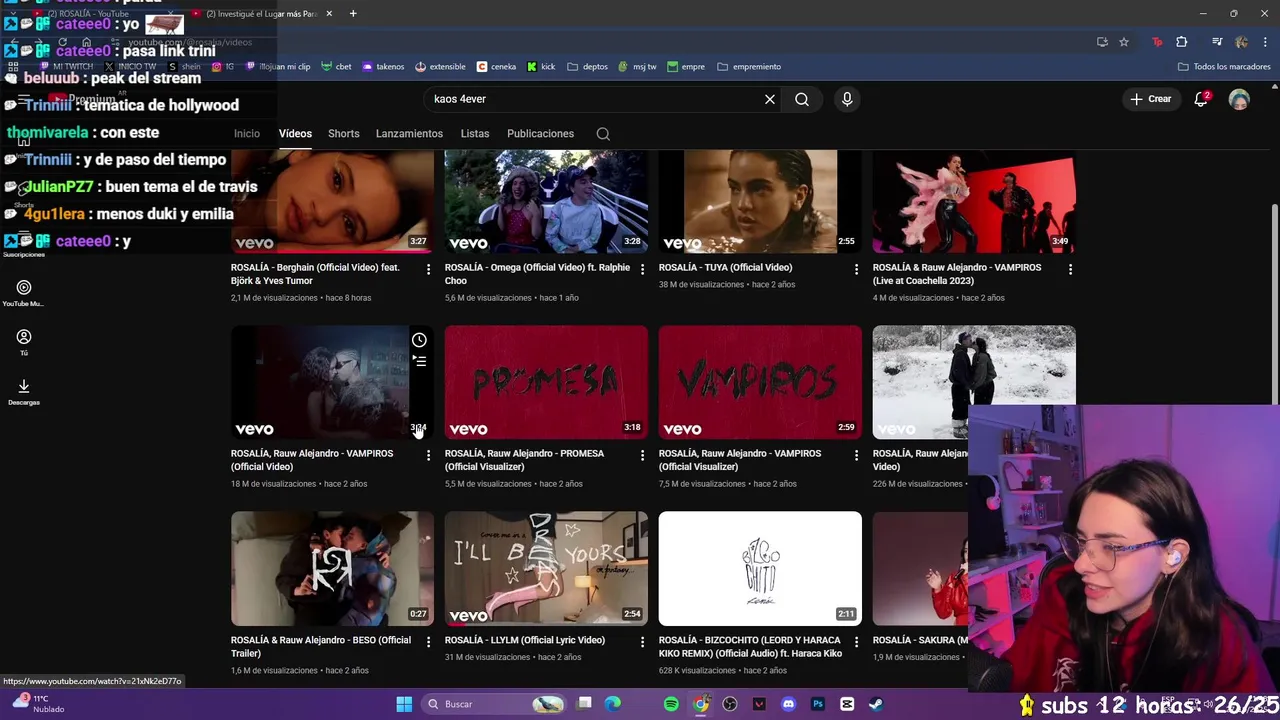Switch to the Inicio channel tab
This screenshot has height=720, width=1280.
pyautogui.click(x=247, y=134)
